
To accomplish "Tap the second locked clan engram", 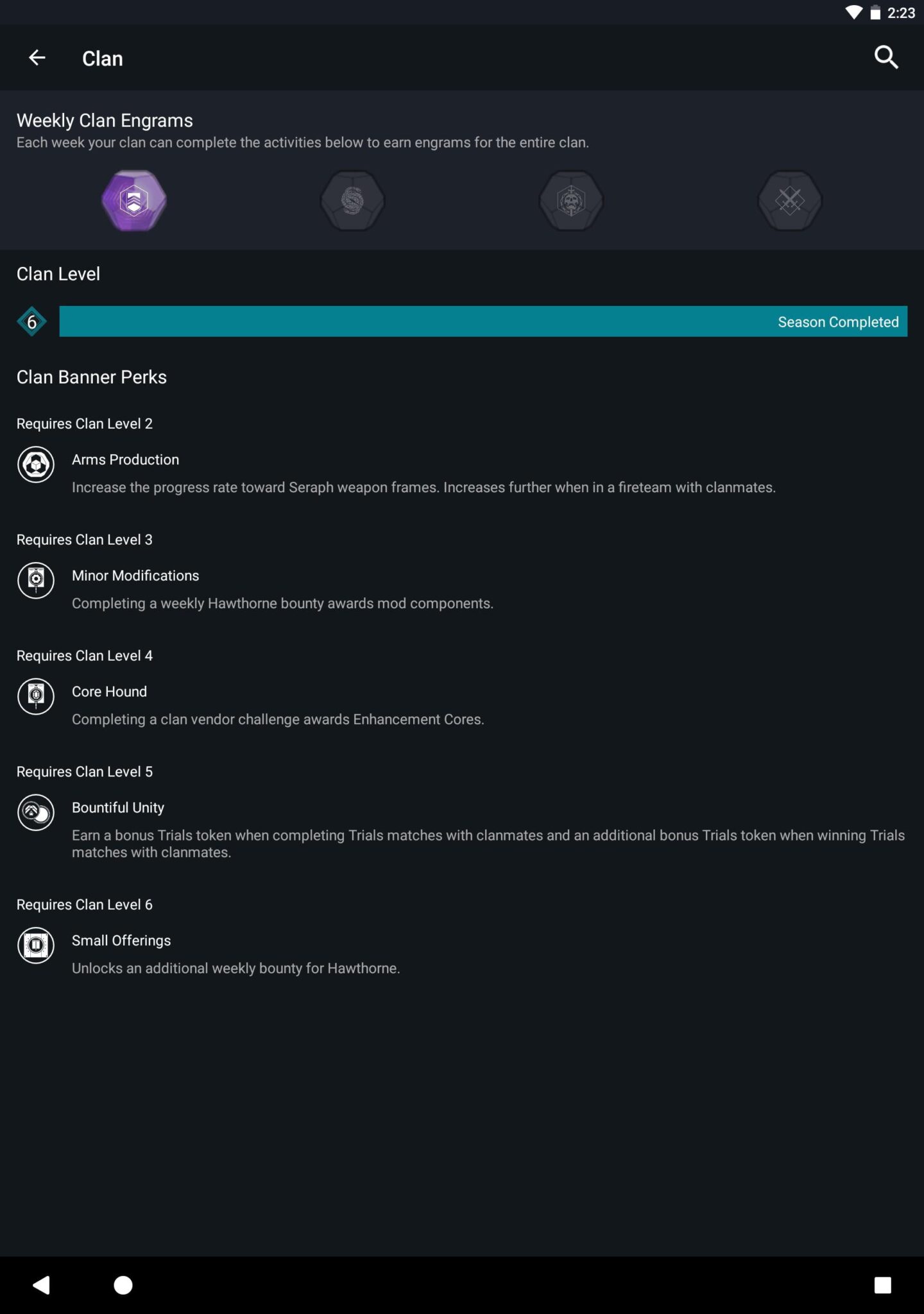I will pyautogui.click(x=352, y=200).
